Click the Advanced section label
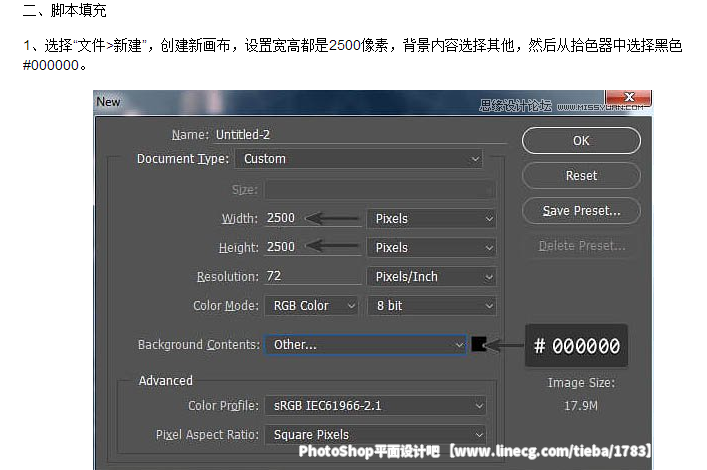Image resolution: width=707 pixels, height=470 pixels. [x=165, y=381]
